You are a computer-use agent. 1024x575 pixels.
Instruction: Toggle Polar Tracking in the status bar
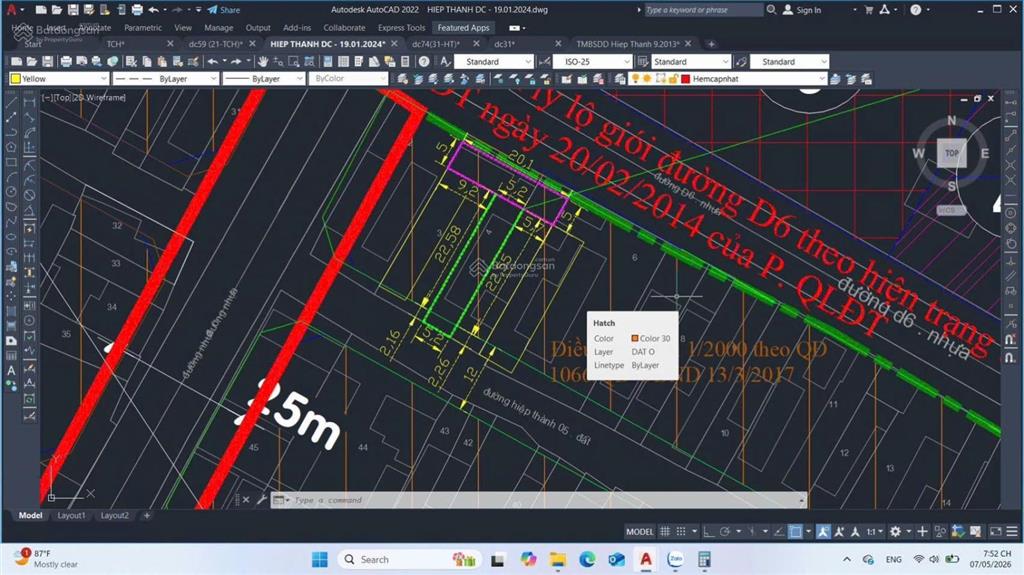[724, 531]
